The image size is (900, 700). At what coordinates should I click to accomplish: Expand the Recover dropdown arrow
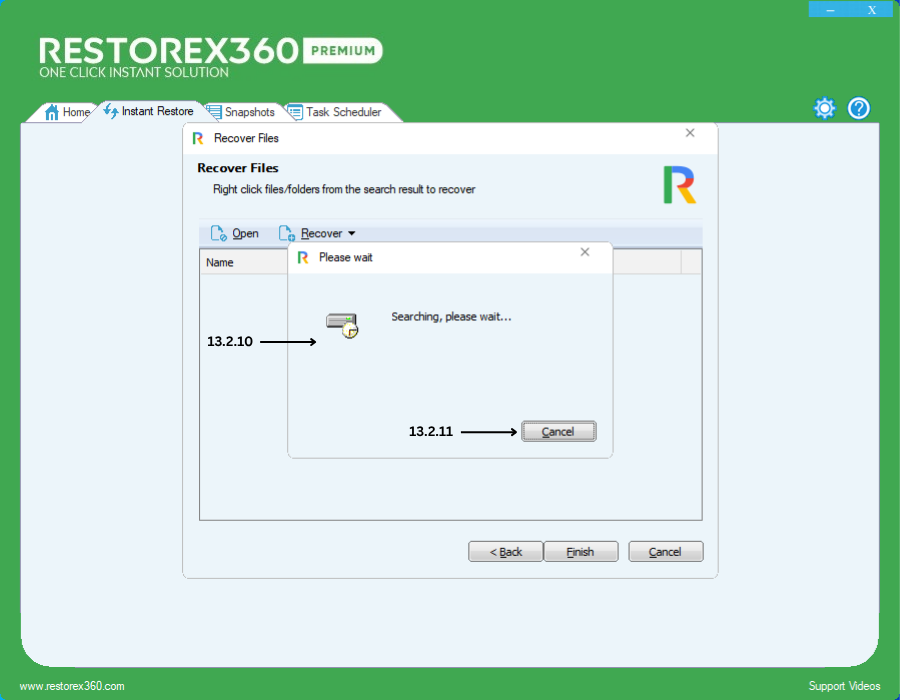pos(351,234)
